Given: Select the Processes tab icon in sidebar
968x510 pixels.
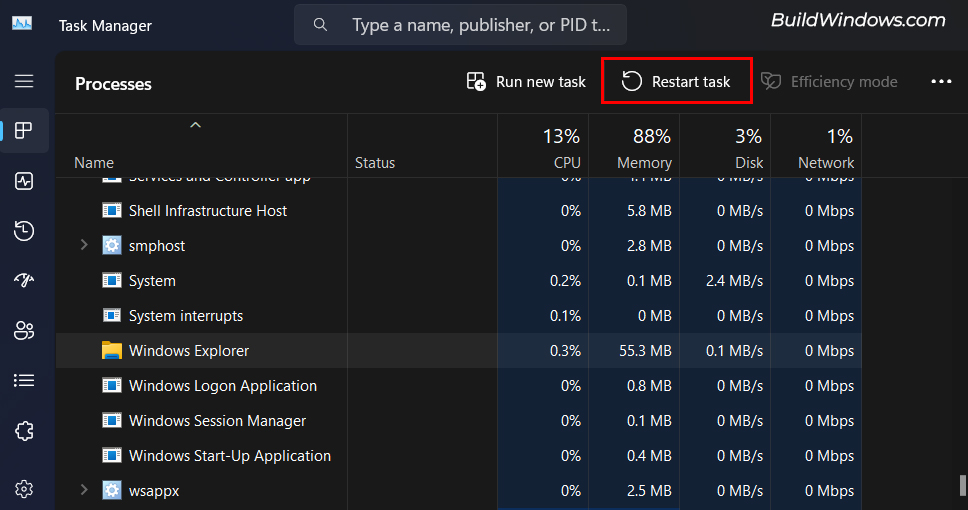Looking at the screenshot, I should pos(24,130).
